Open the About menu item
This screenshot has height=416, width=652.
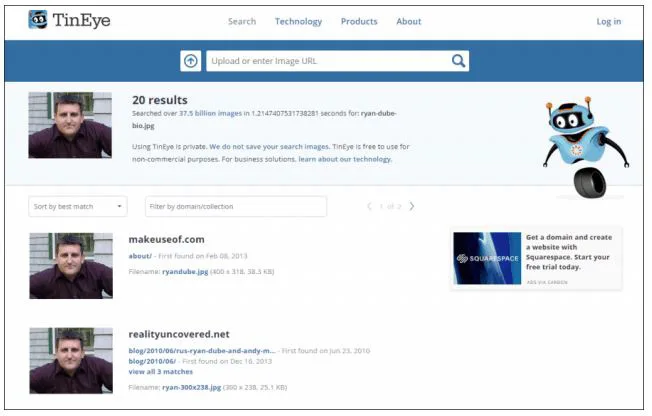pos(408,21)
